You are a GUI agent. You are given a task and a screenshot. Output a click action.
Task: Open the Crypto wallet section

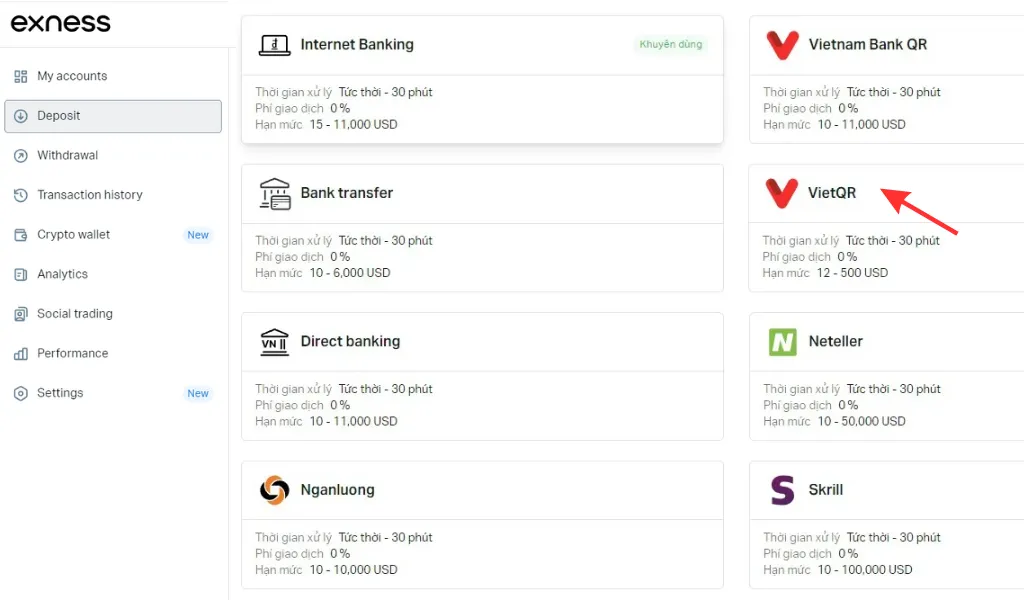74,235
